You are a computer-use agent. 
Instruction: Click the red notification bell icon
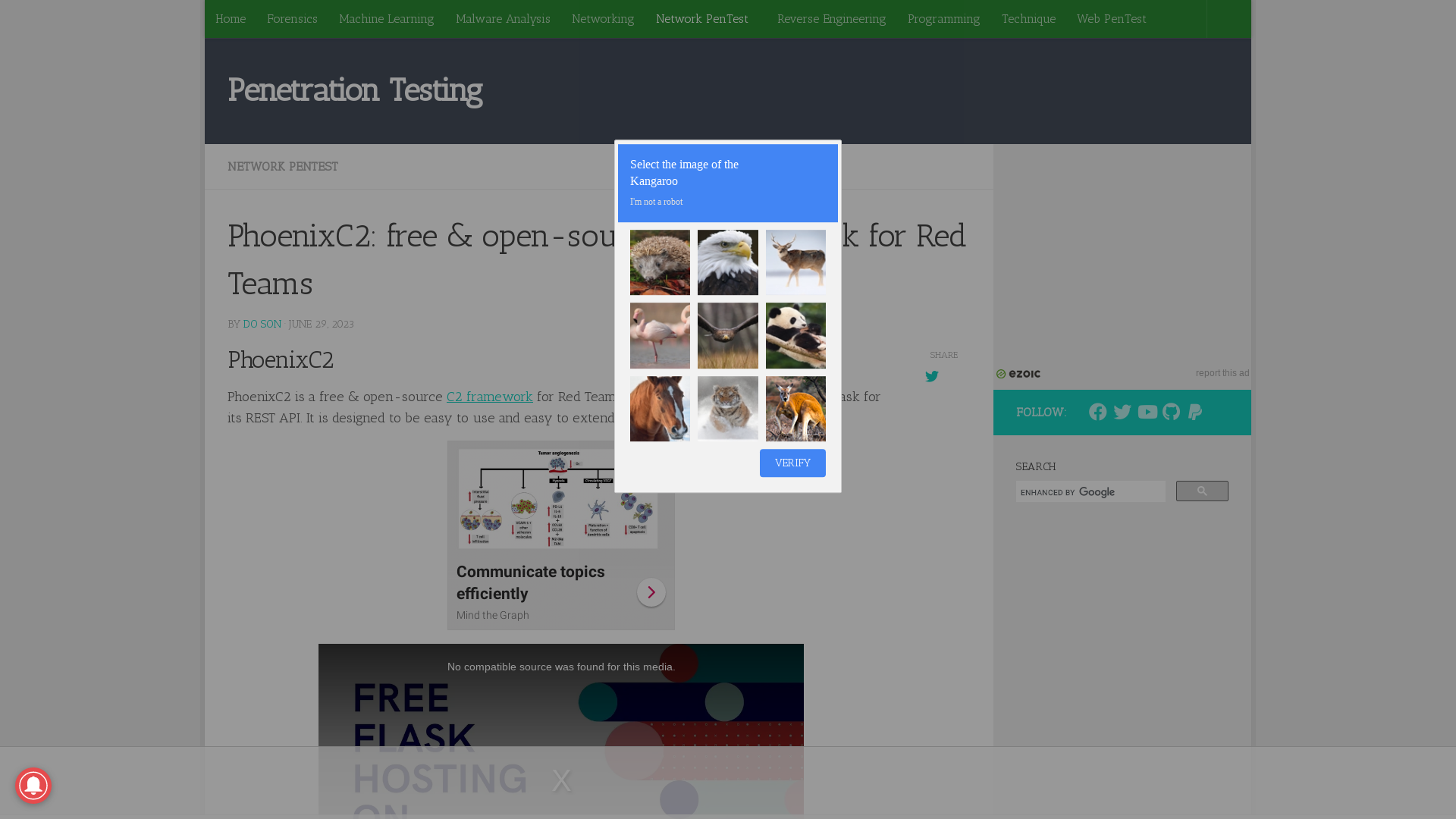tap(33, 786)
